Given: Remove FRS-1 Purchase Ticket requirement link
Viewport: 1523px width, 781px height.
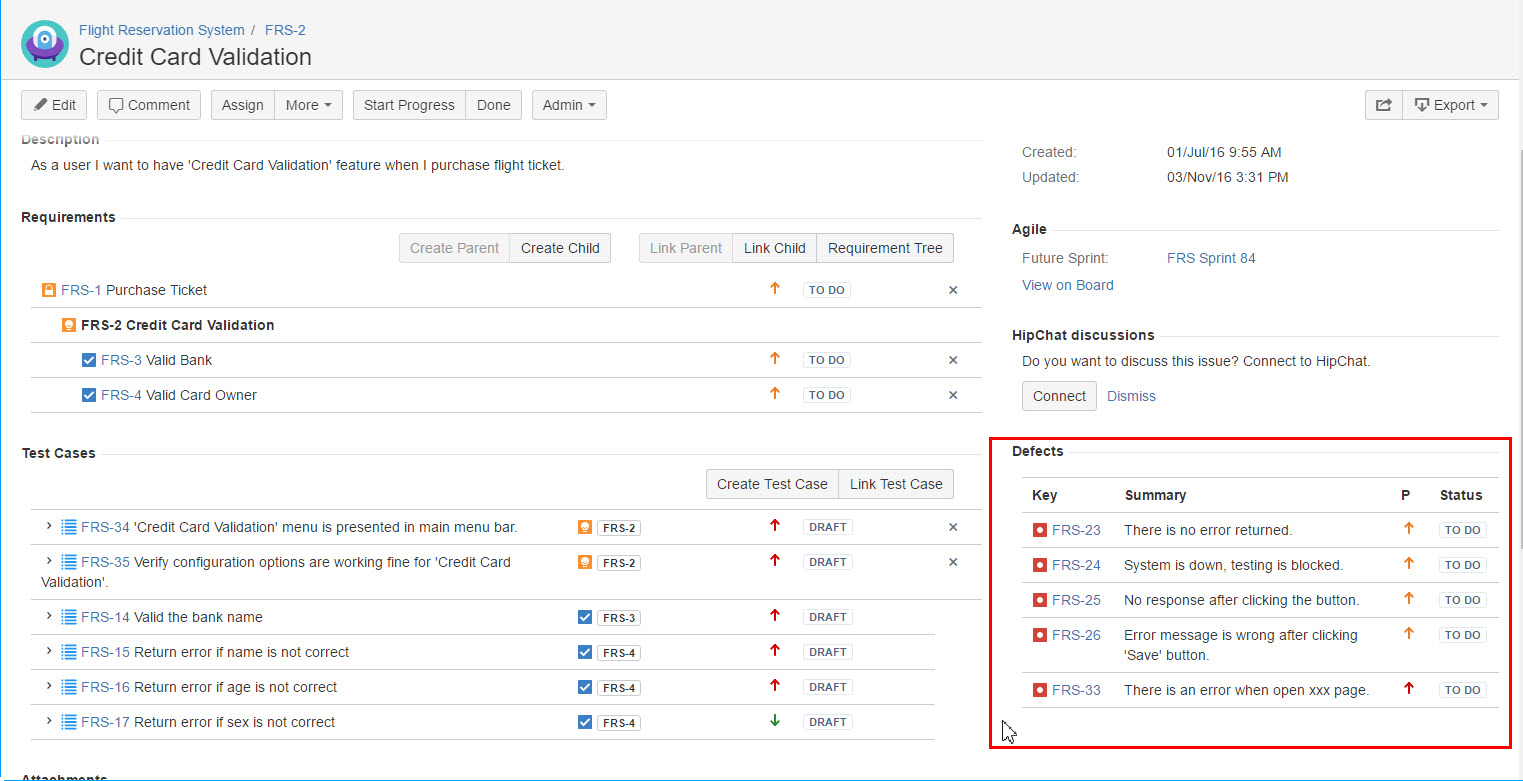Looking at the screenshot, I should [952, 290].
